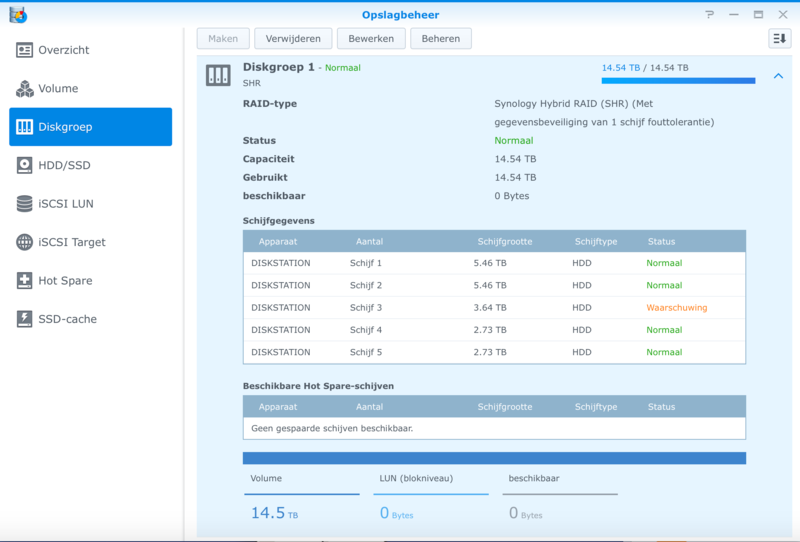Image resolution: width=800 pixels, height=542 pixels.
Task: Switch to Hot Spare menu item
Action: coord(65,281)
